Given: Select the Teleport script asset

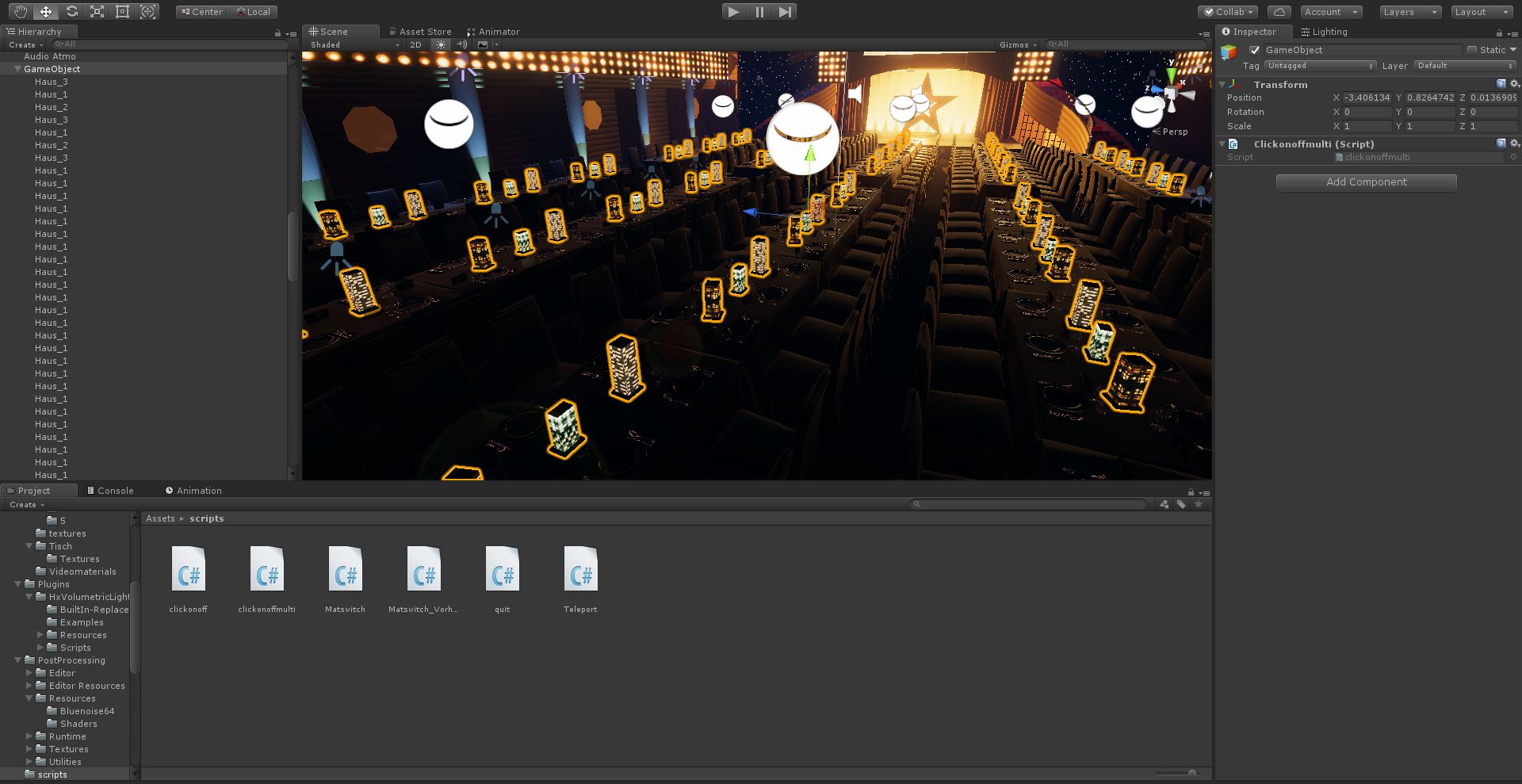Looking at the screenshot, I should [580, 579].
